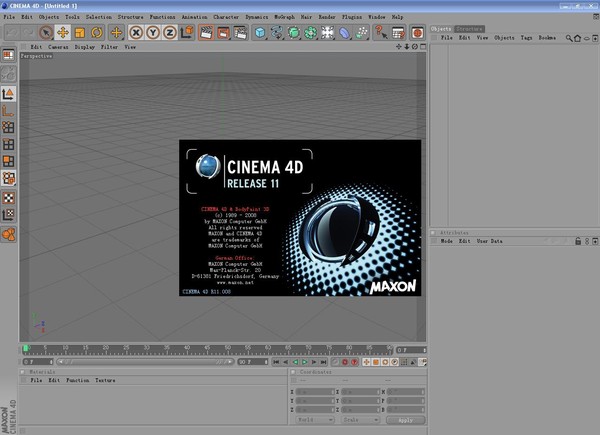
Task: Select the Live Selection arrow tool
Action: point(46,33)
